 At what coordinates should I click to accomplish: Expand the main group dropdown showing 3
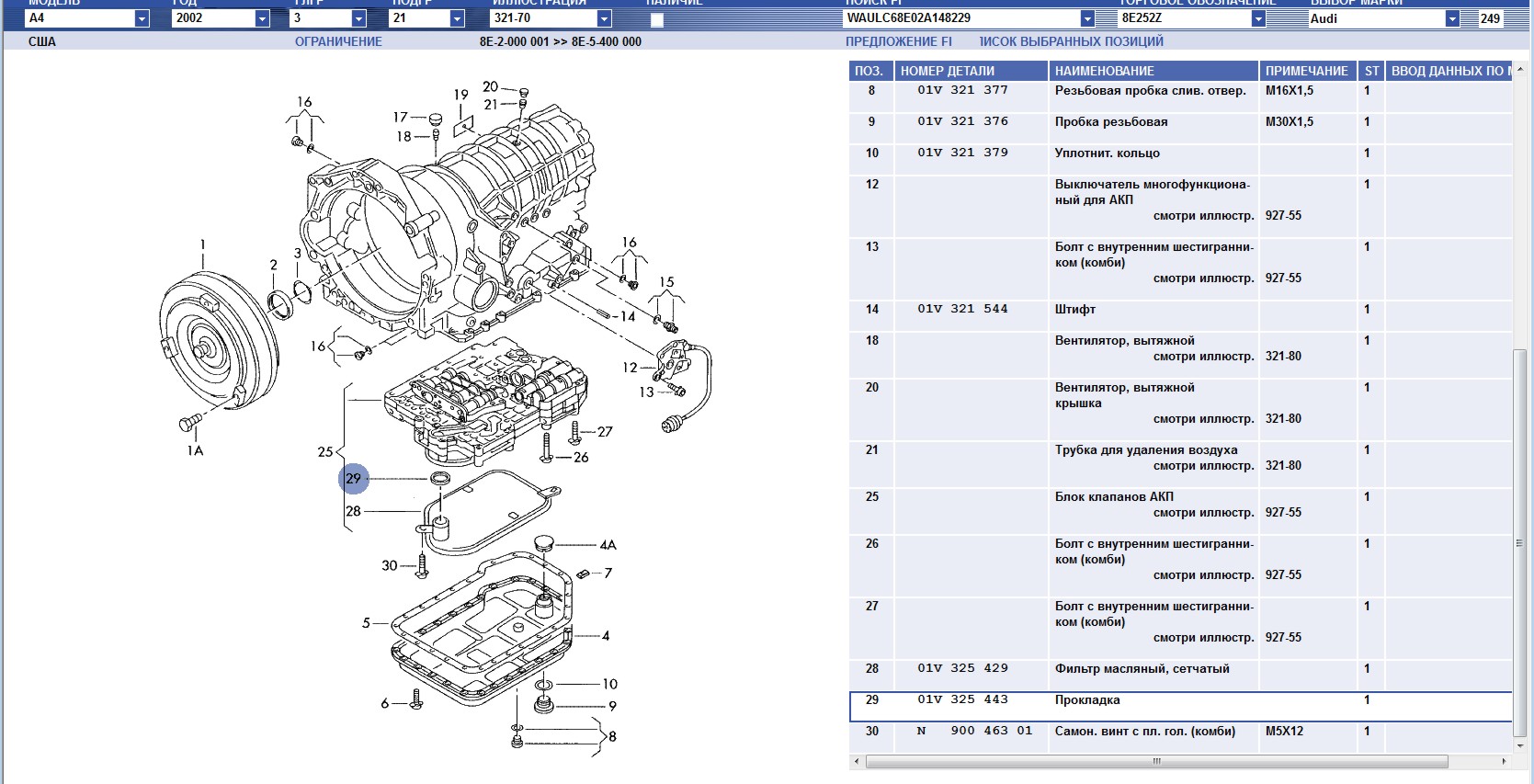[358, 18]
